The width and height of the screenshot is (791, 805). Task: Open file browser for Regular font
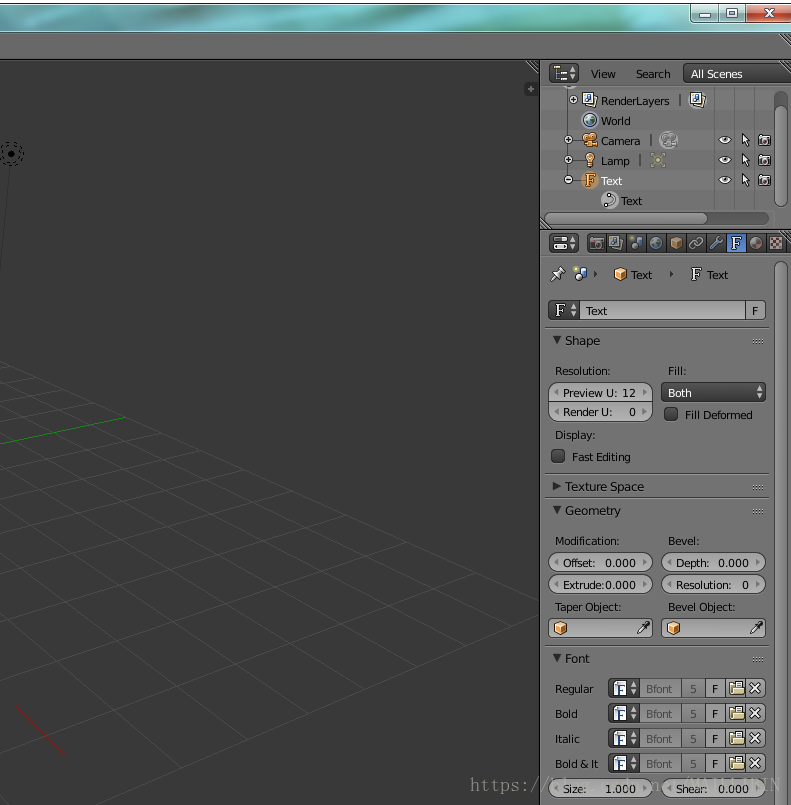tap(736, 688)
